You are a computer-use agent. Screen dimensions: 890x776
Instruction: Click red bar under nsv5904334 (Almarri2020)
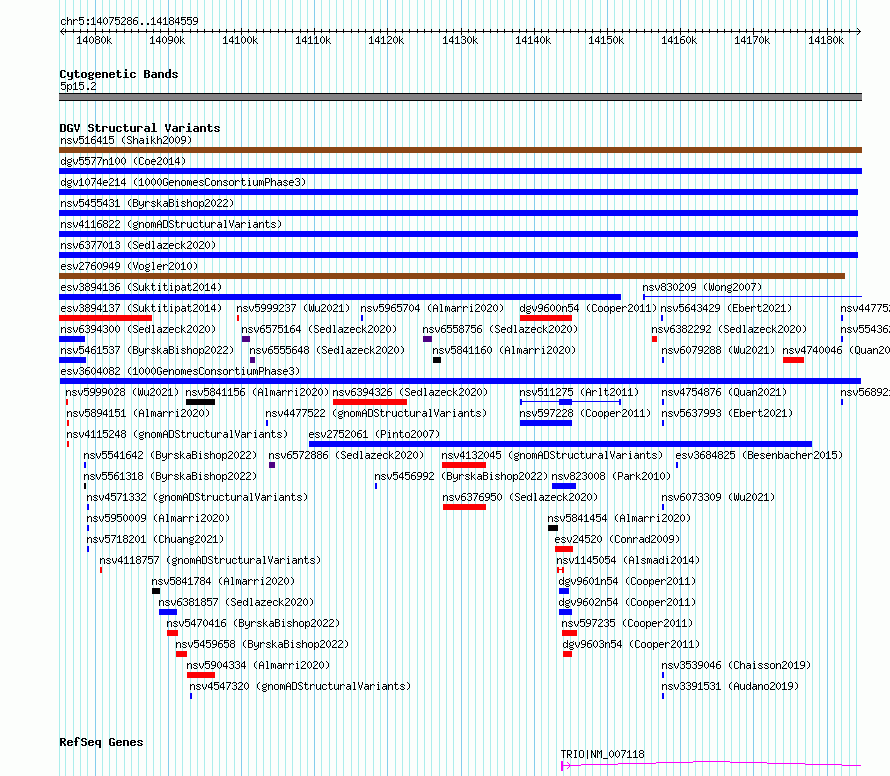pos(201,675)
